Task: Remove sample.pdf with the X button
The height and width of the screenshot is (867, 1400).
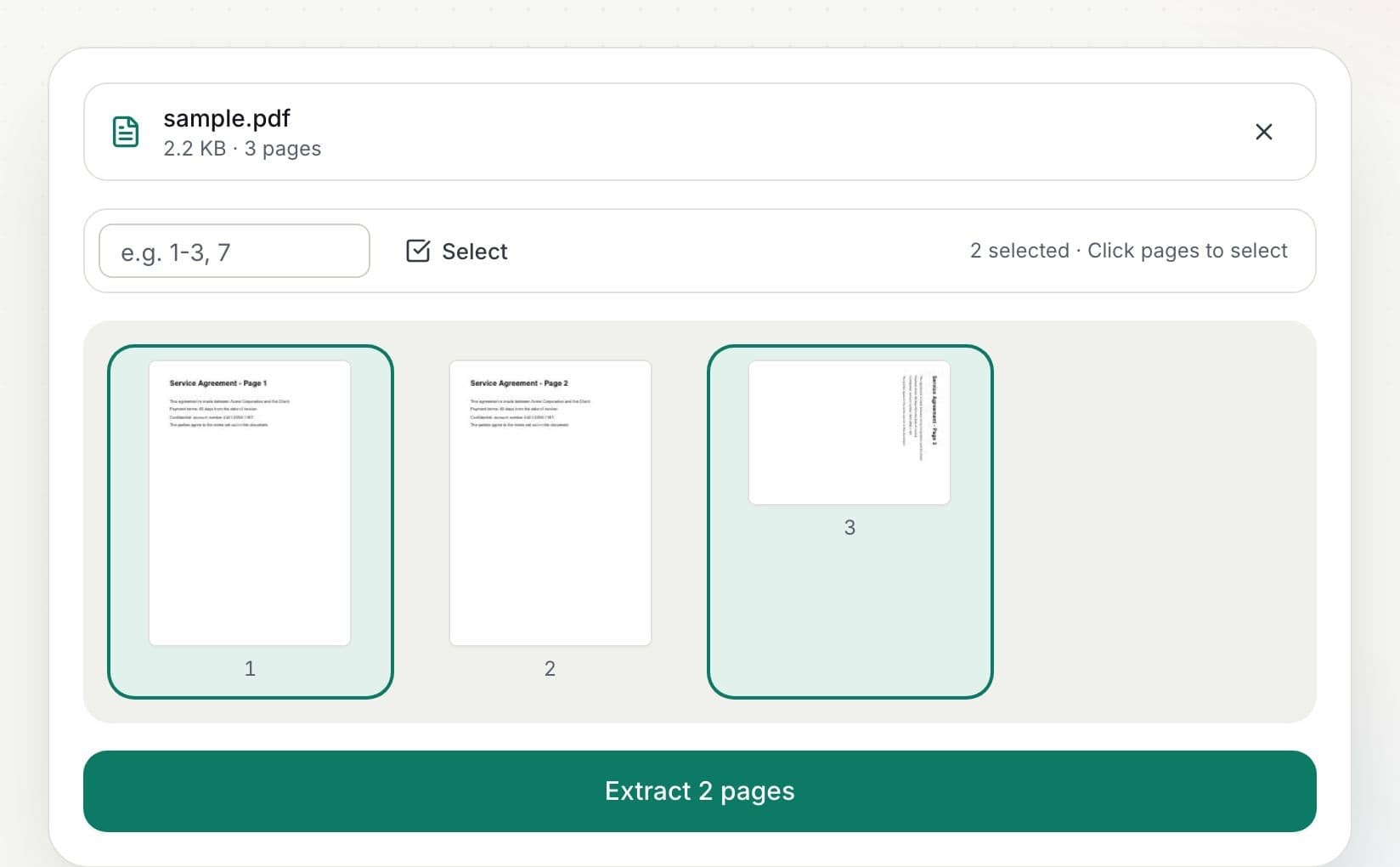Action: [x=1263, y=132]
